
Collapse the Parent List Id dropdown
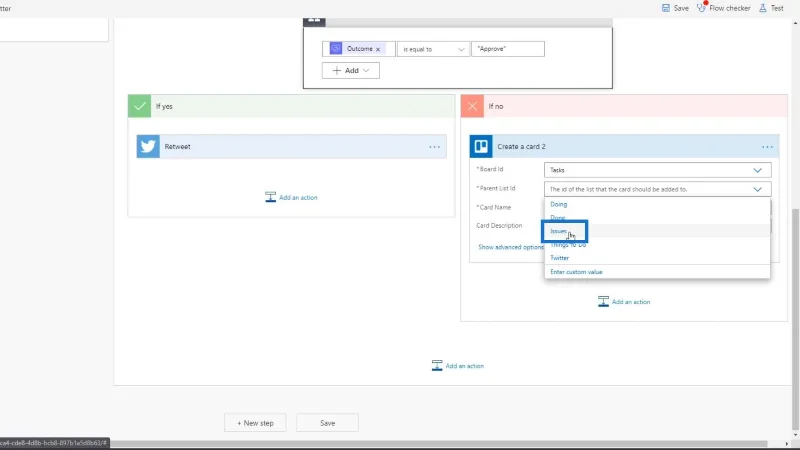(757, 189)
